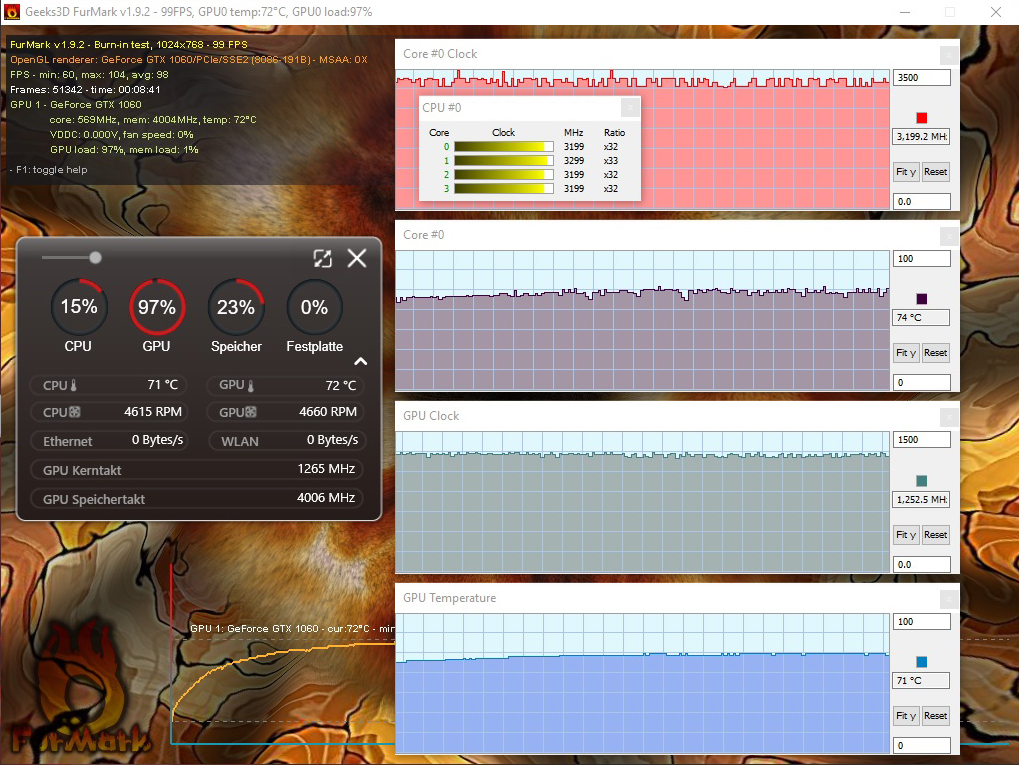Click Fit y in Core #0 temperature graph
This screenshot has width=1019, height=765.
(906, 352)
